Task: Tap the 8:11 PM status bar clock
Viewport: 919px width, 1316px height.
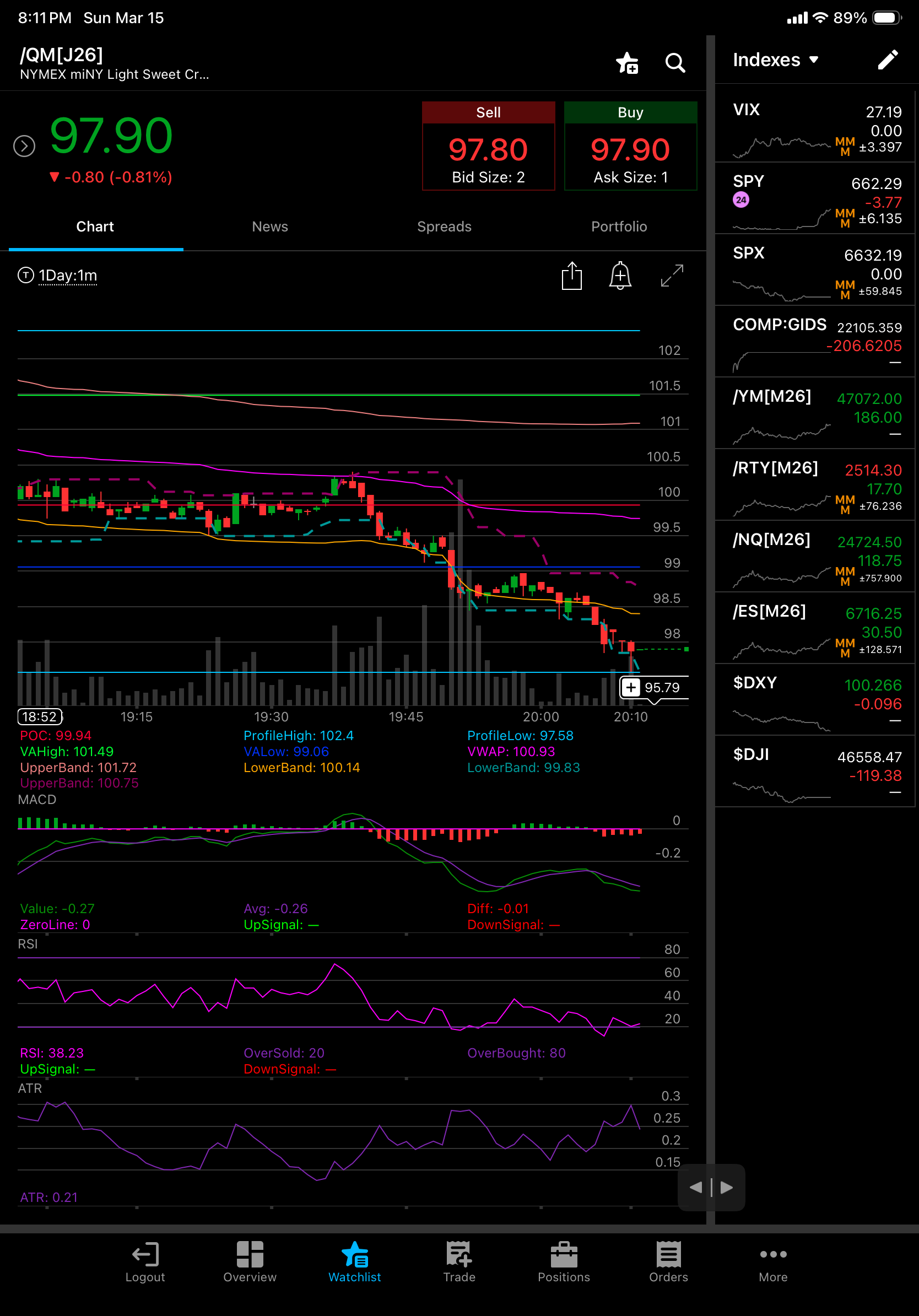Action: click(45, 18)
